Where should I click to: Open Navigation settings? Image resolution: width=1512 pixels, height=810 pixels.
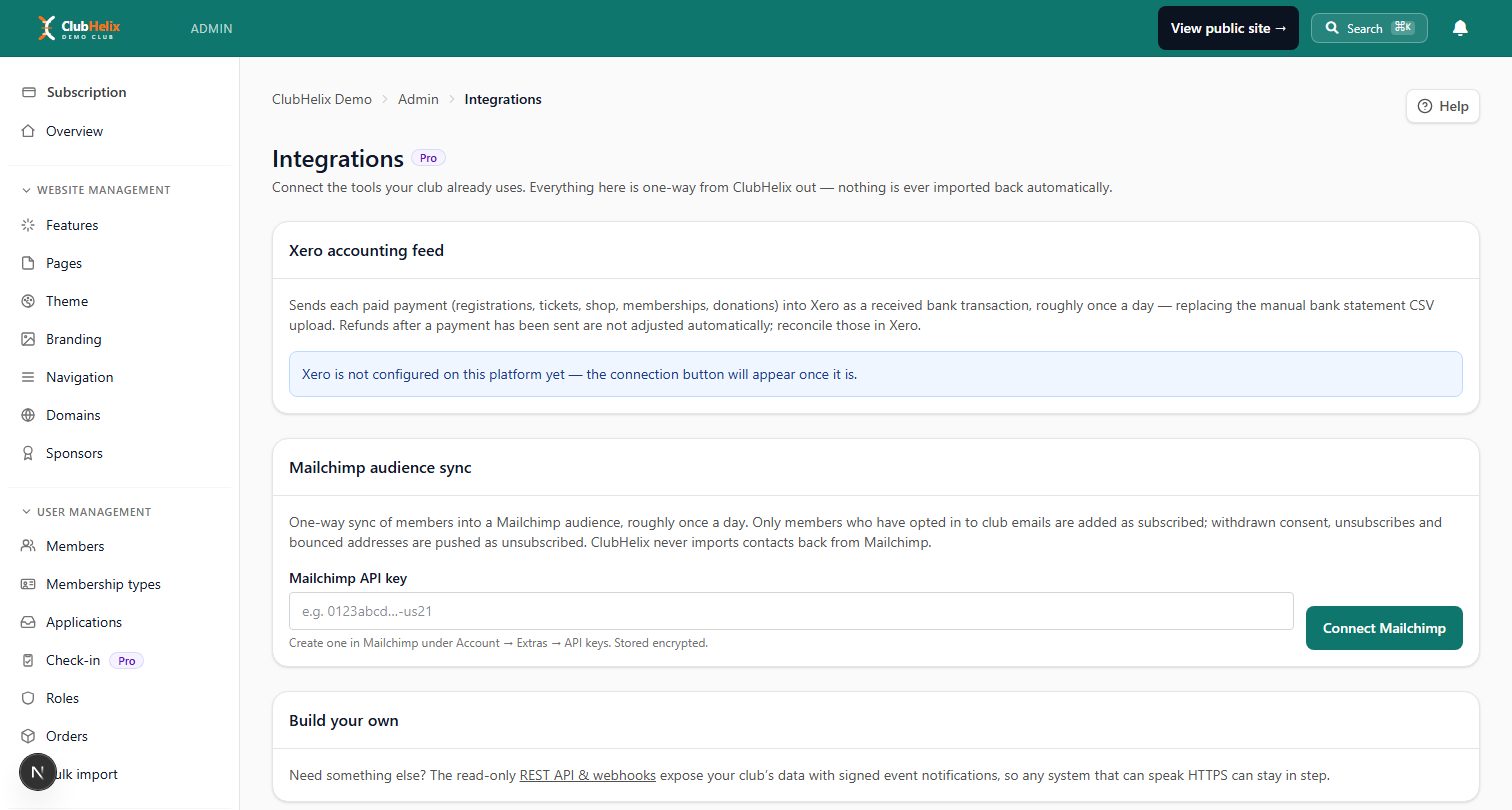[120, 377]
